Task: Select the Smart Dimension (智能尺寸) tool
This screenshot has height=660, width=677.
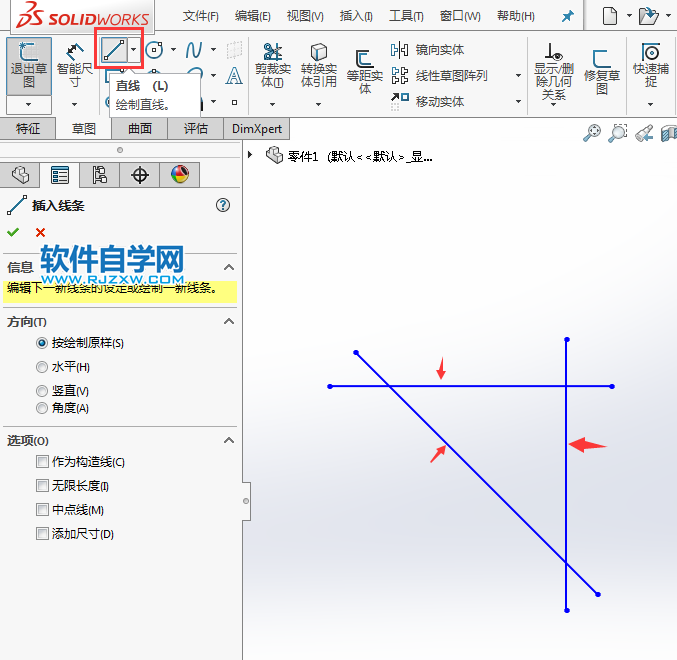Action: coord(75,66)
